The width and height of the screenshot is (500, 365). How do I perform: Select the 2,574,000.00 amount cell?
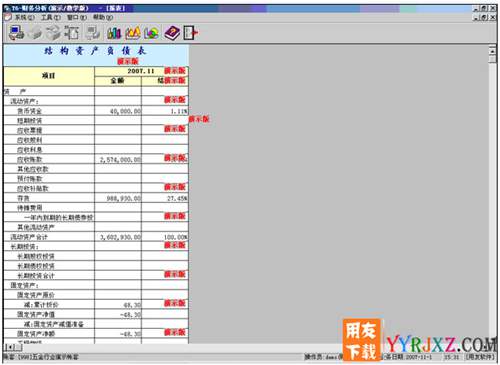118,160
